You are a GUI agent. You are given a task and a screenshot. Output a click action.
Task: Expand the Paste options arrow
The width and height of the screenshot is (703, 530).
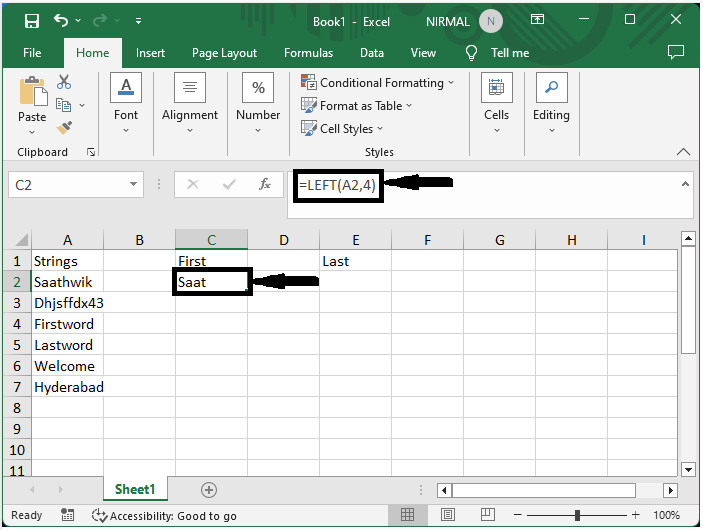[32, 132]
